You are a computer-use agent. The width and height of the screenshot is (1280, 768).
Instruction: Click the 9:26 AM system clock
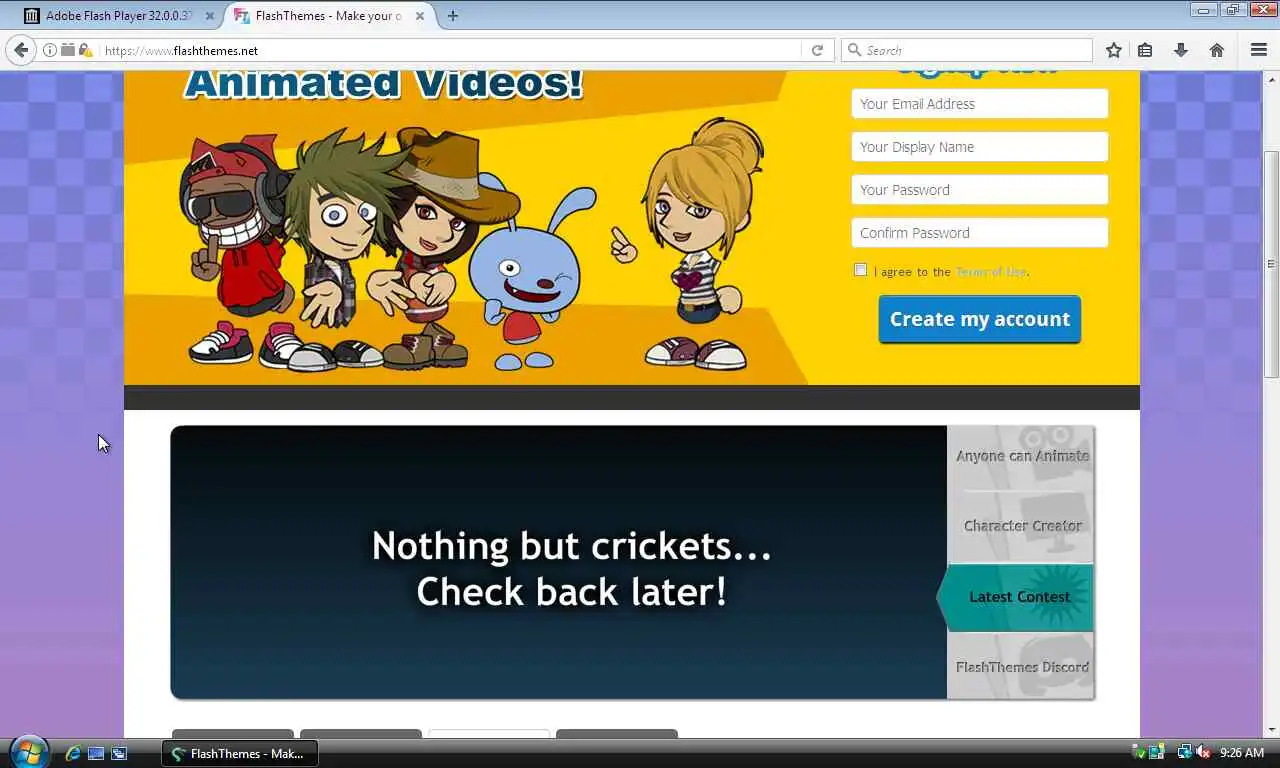1242,753
